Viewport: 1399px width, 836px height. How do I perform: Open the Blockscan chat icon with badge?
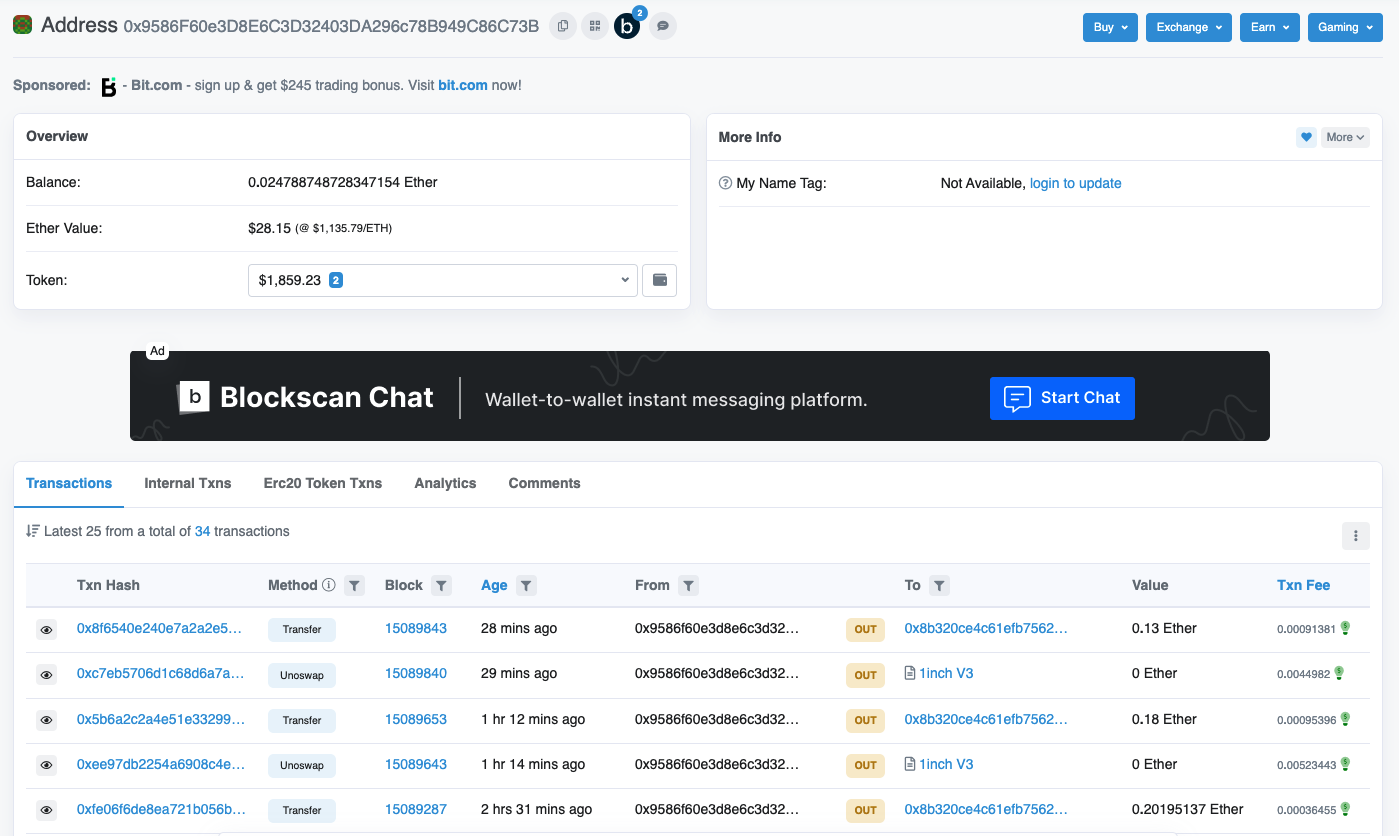point(627,27)
